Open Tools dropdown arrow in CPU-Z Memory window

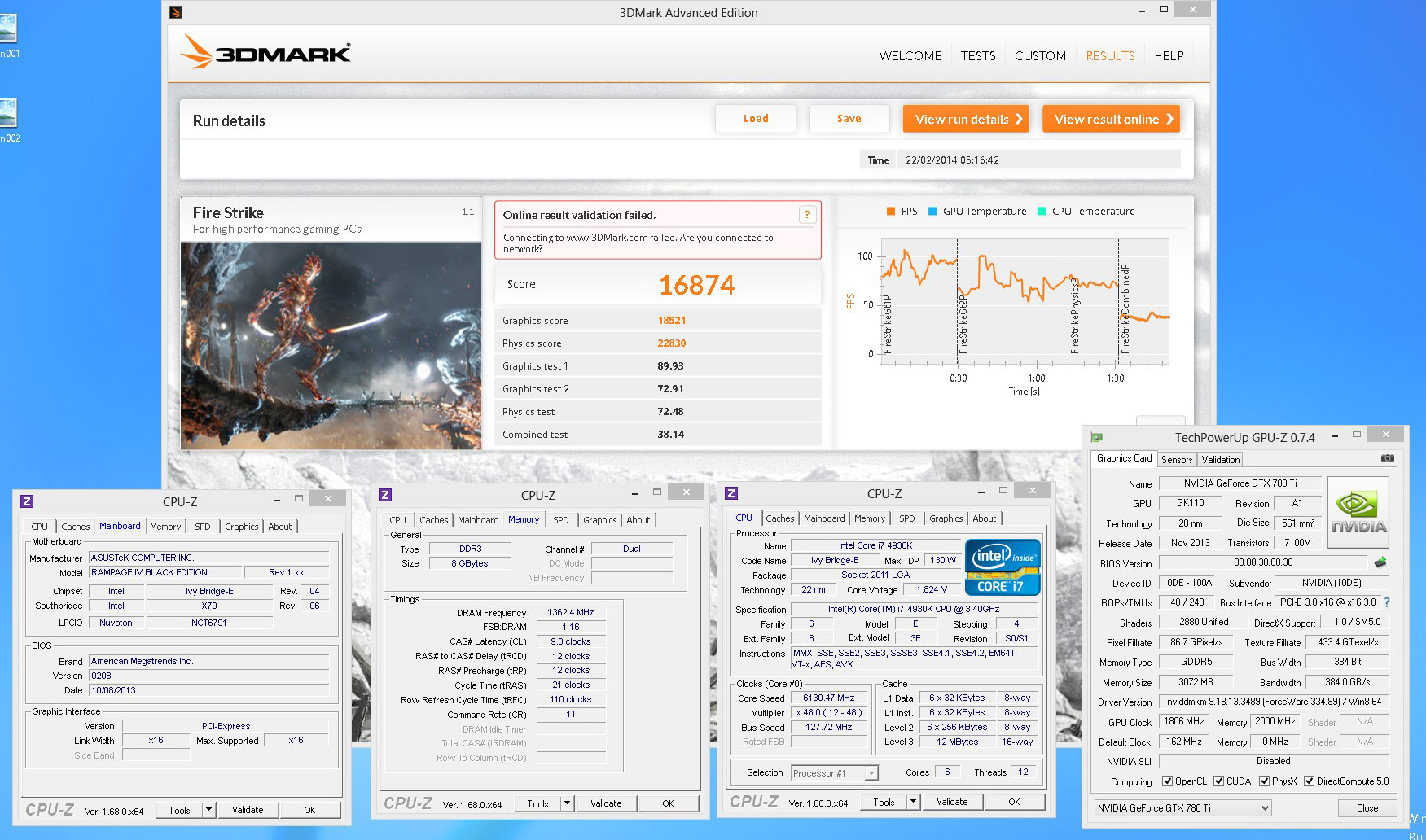pos(567,803)
